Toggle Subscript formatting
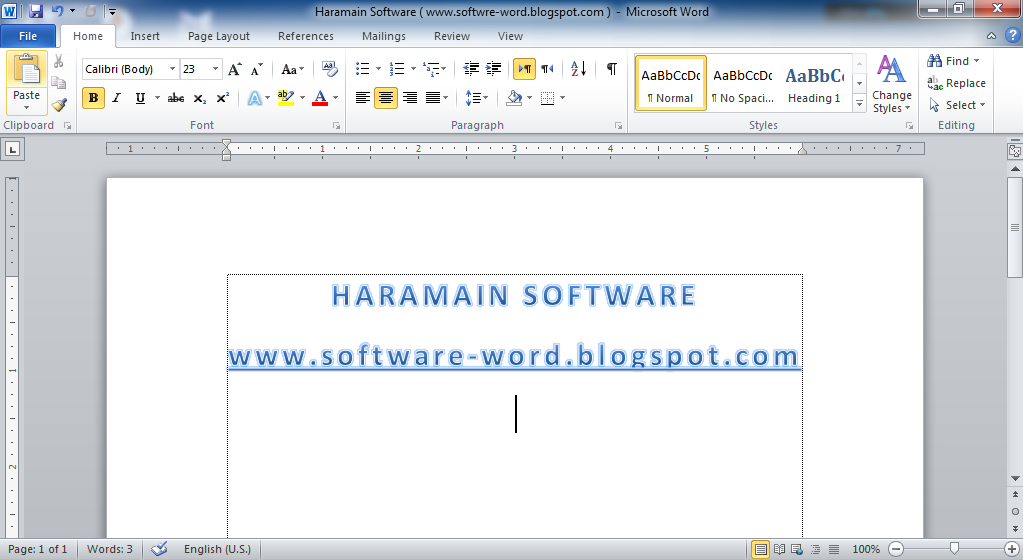This screenshot has width=1023, height=560. [200, 98]
